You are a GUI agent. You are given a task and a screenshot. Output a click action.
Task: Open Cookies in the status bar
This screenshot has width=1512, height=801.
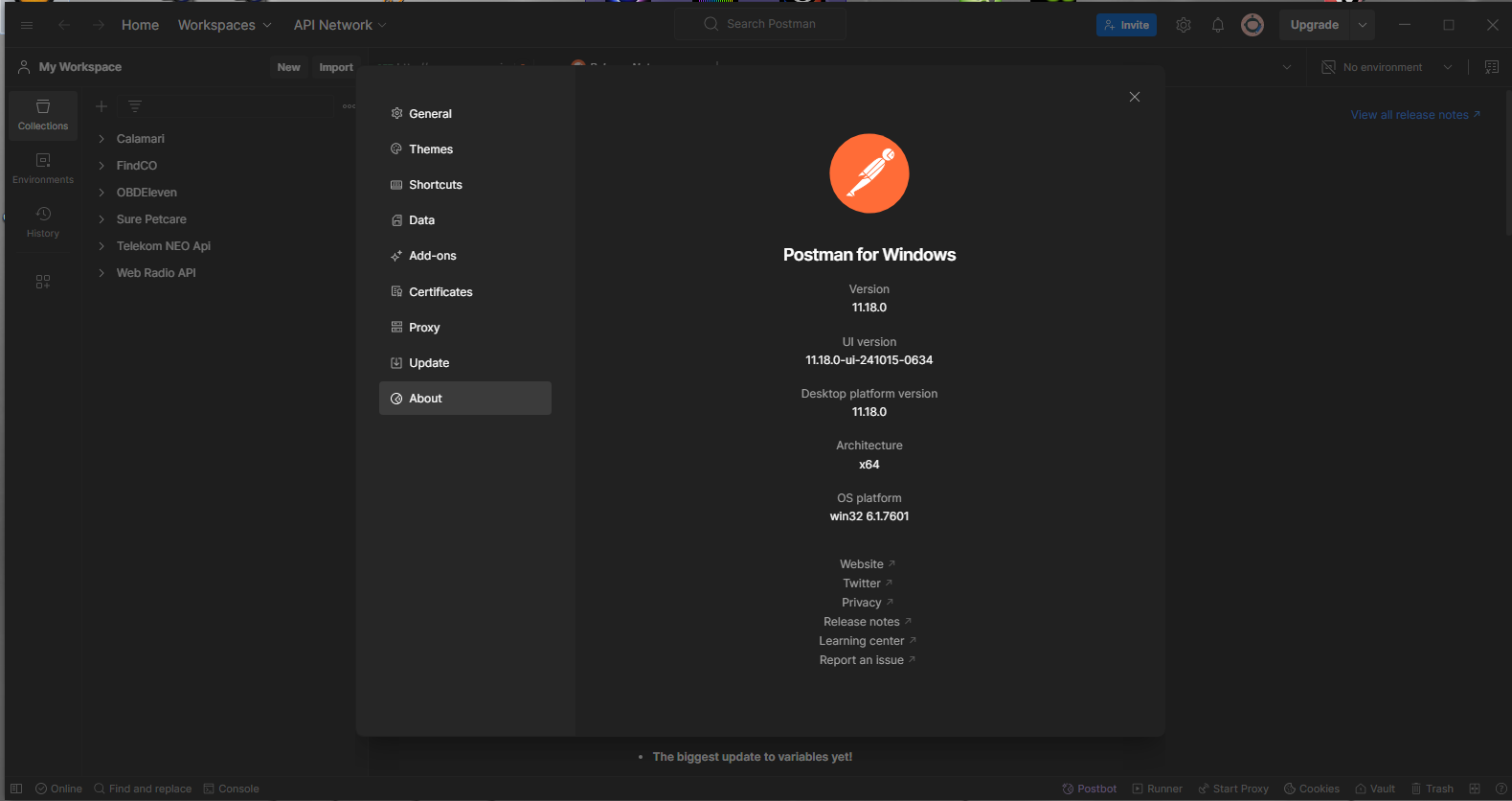coord(1312,789)
